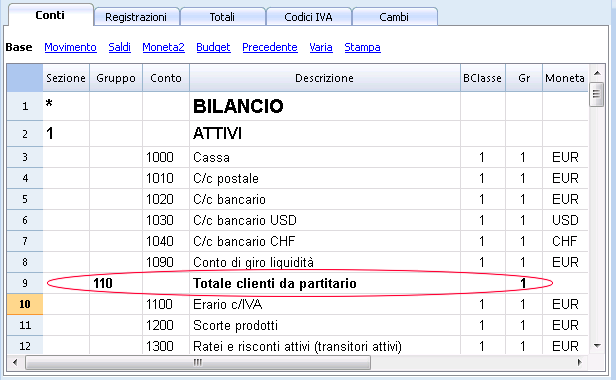The image size is (616, 380).
Task: Show the Budget view
Action: pyautogui.click(x=213, y=47)
